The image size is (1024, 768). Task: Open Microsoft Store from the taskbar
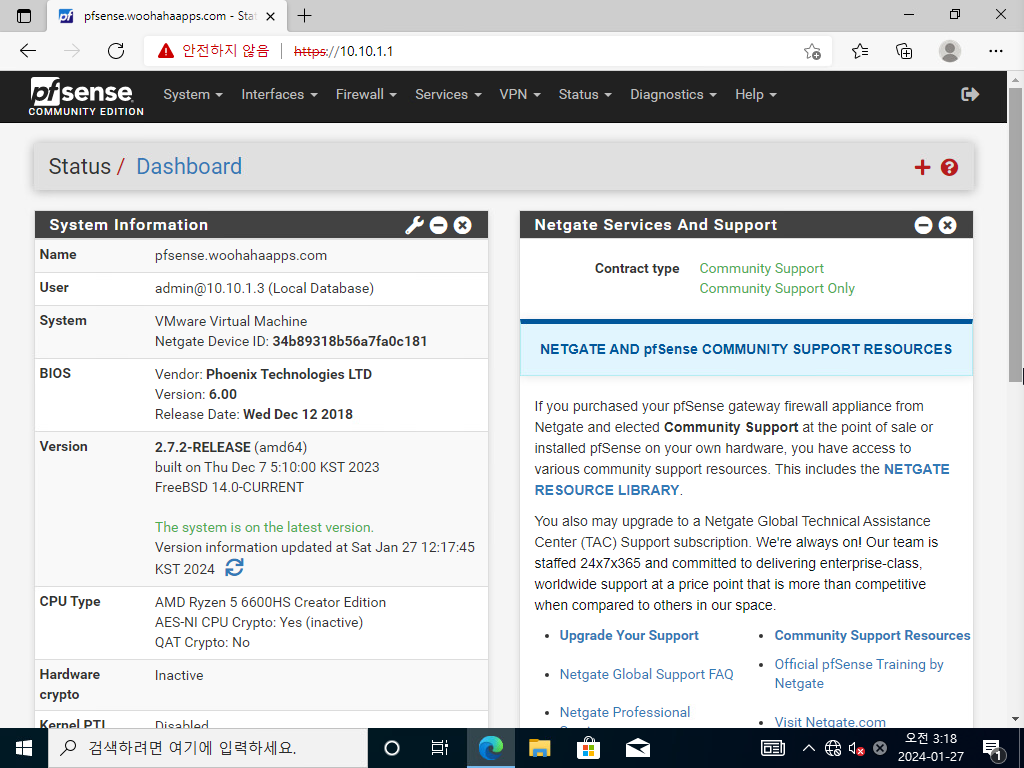[588, 748]
